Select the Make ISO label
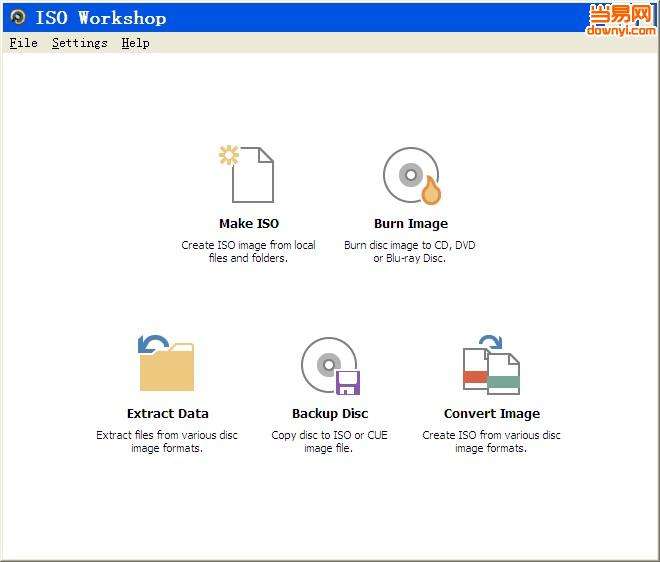 (x=249, y=224)
